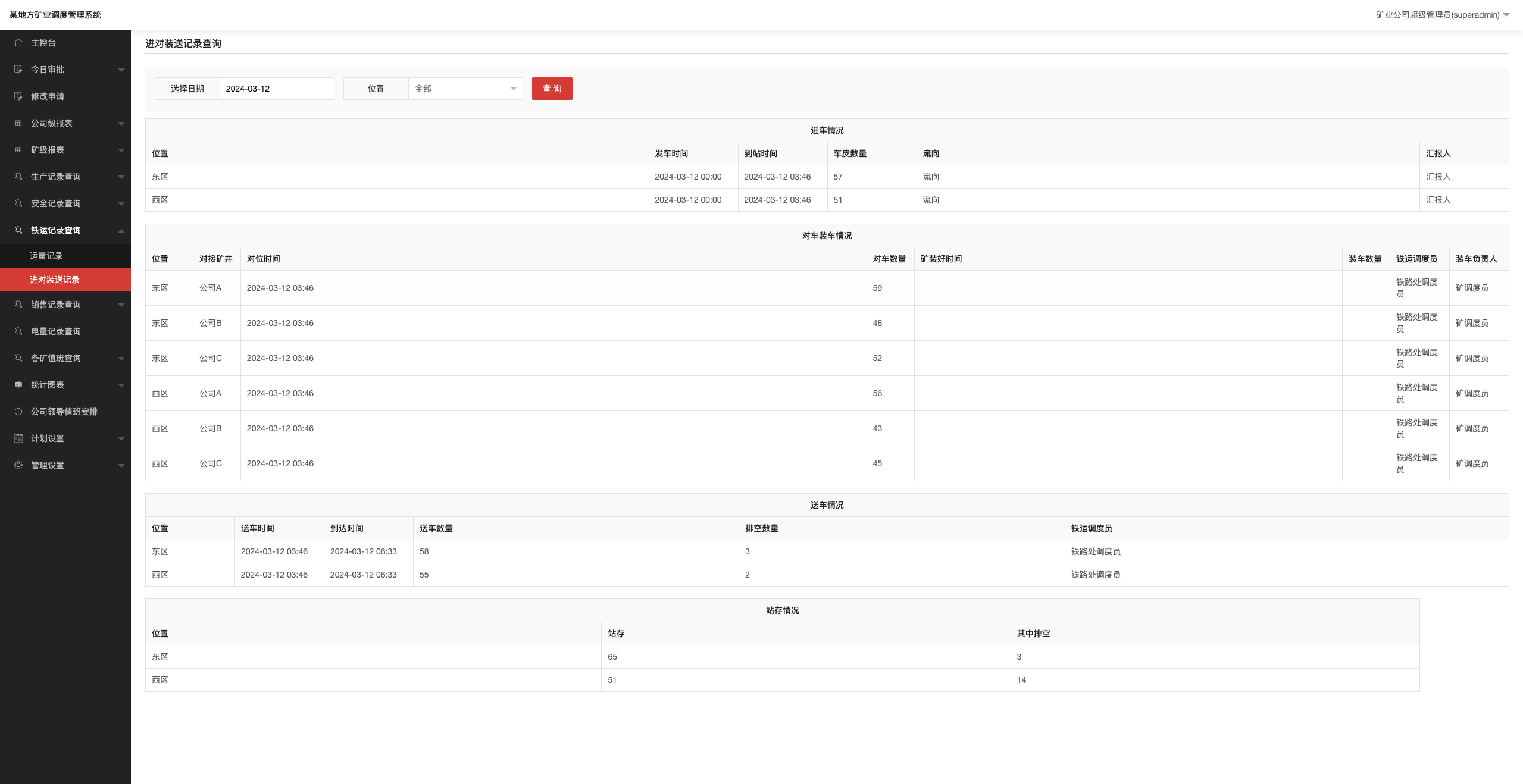Click the table icon beside 公司级报表

click(18, 123)
